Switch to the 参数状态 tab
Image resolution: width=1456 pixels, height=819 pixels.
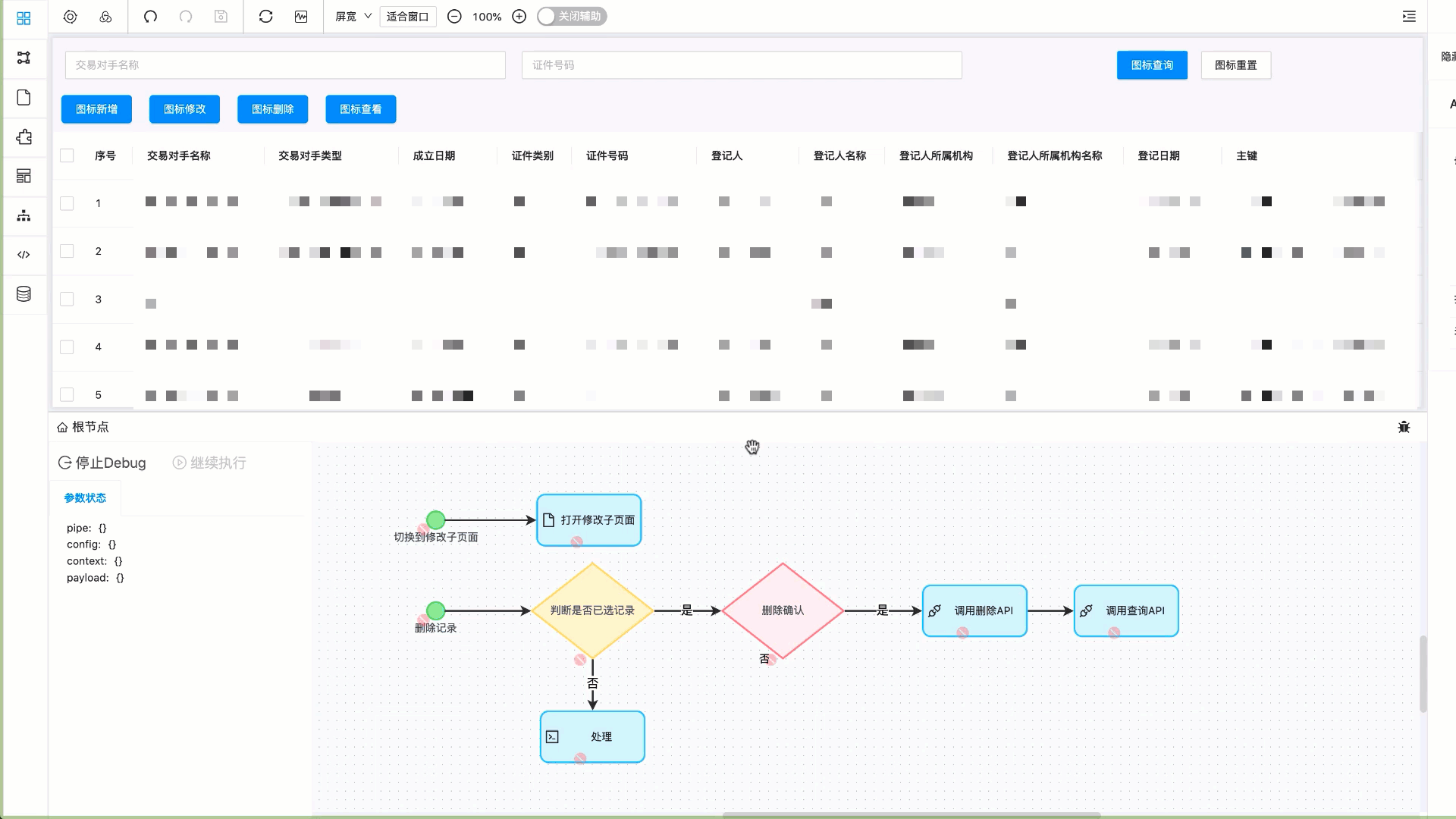85,497
